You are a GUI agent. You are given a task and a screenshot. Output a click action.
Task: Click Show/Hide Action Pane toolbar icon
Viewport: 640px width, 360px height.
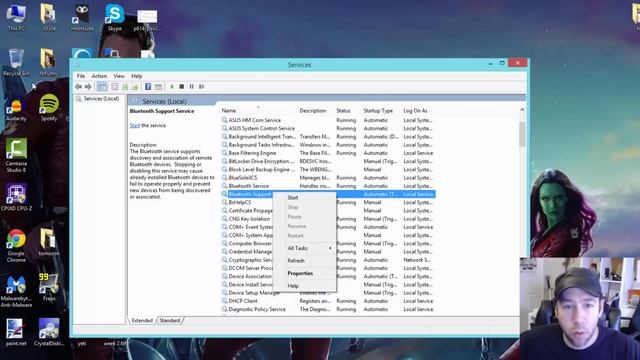[x=158, y=87]
